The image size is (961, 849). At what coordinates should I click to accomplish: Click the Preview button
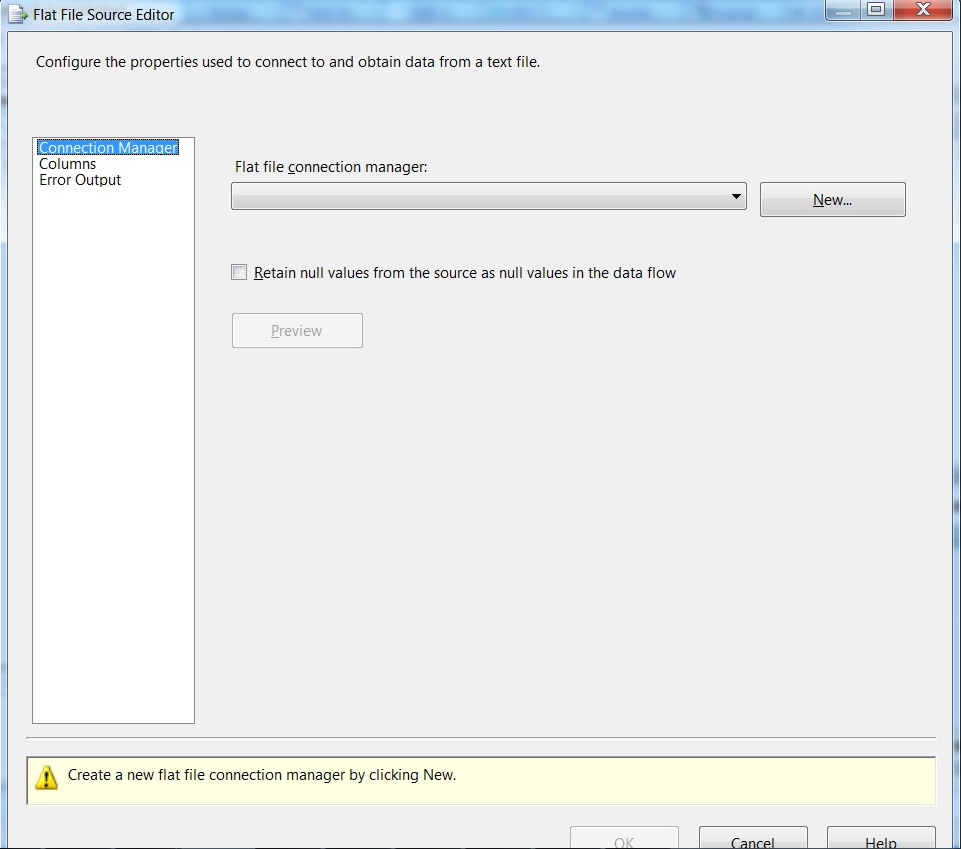tap(297, 330)
